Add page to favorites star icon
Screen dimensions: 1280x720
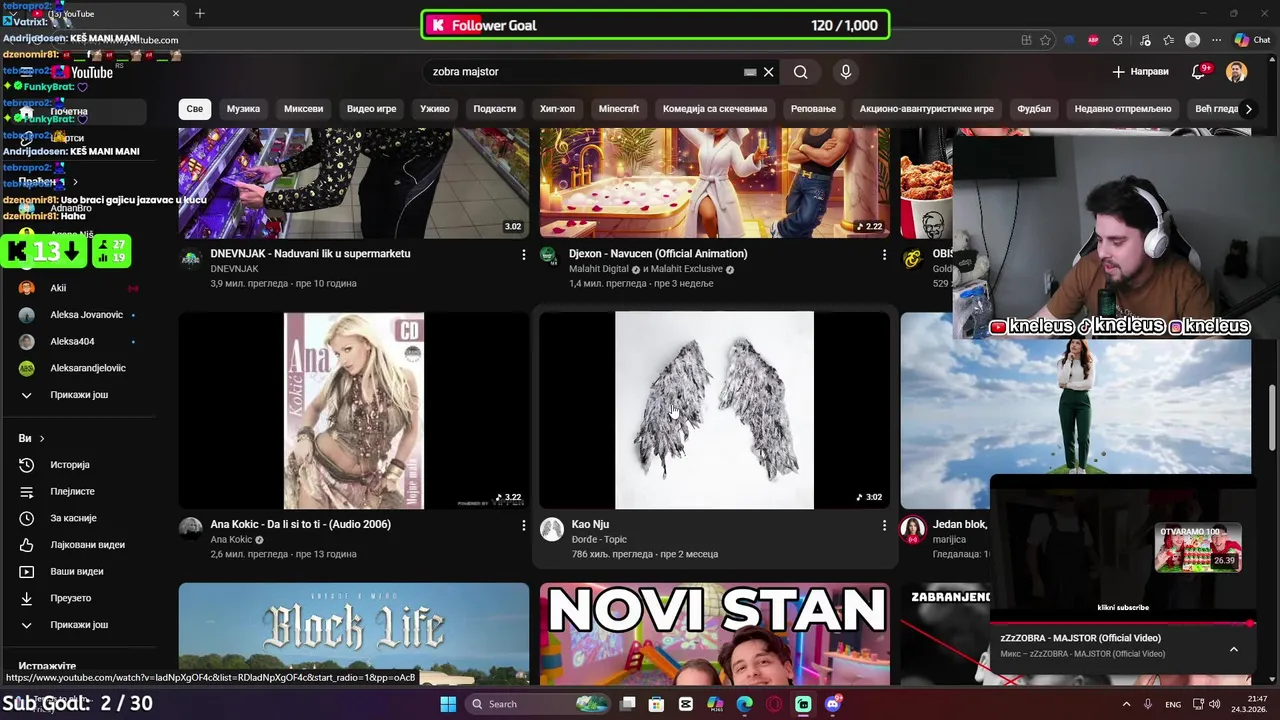coord(1045,40)
